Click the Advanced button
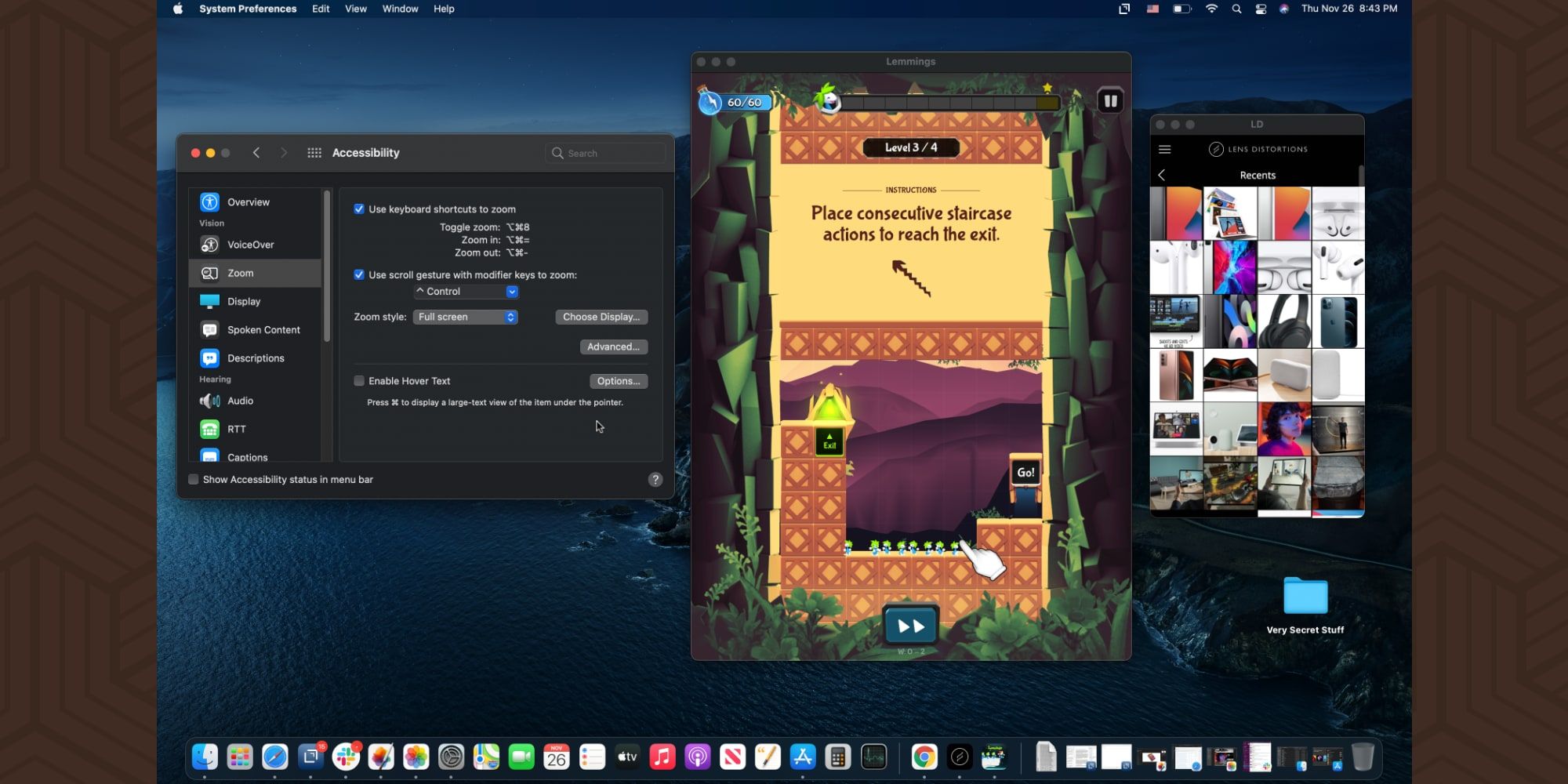This screenshot has width=1568, height=784. pos(614,347)
